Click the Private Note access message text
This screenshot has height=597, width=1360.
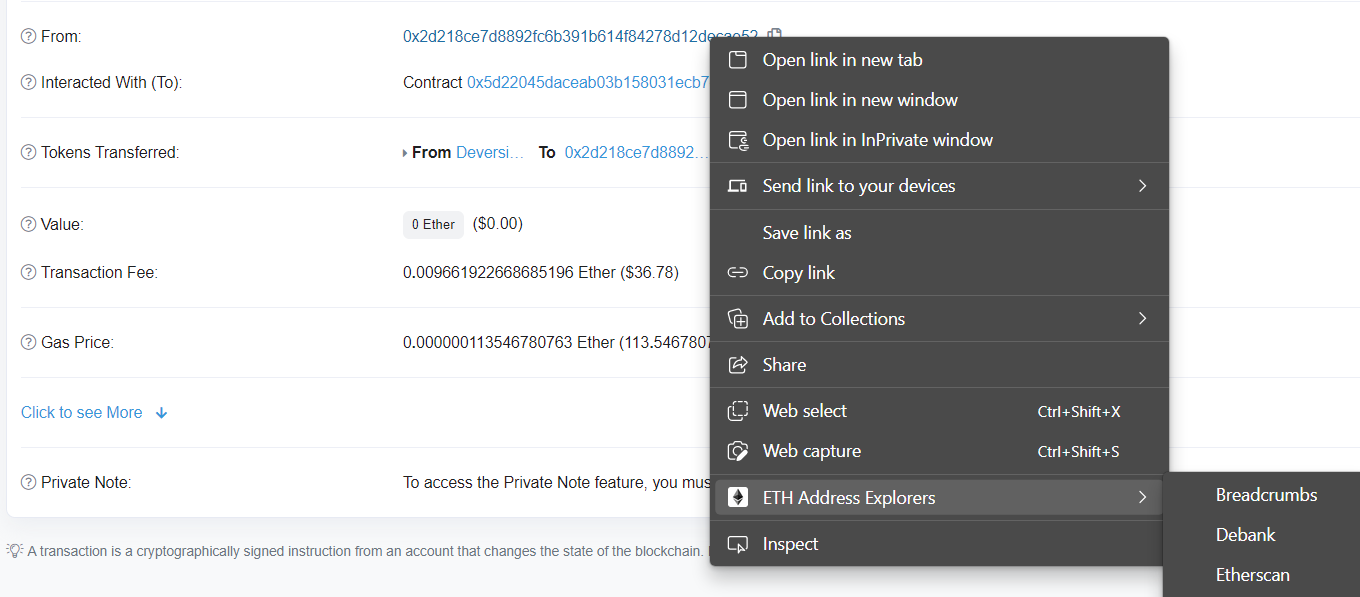[556, 482]
